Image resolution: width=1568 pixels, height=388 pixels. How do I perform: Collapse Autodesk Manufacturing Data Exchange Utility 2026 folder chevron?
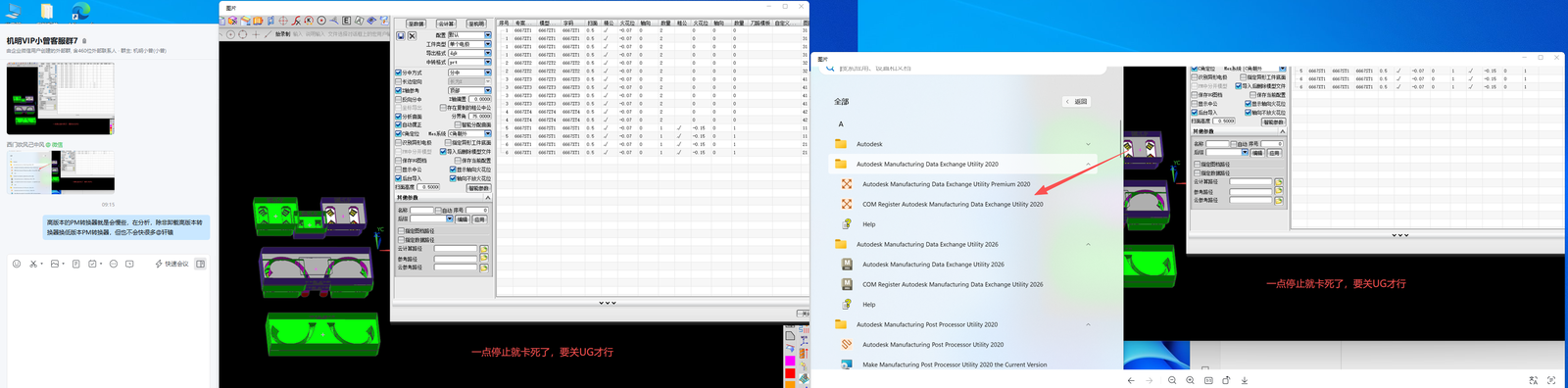pos(1088,244)
